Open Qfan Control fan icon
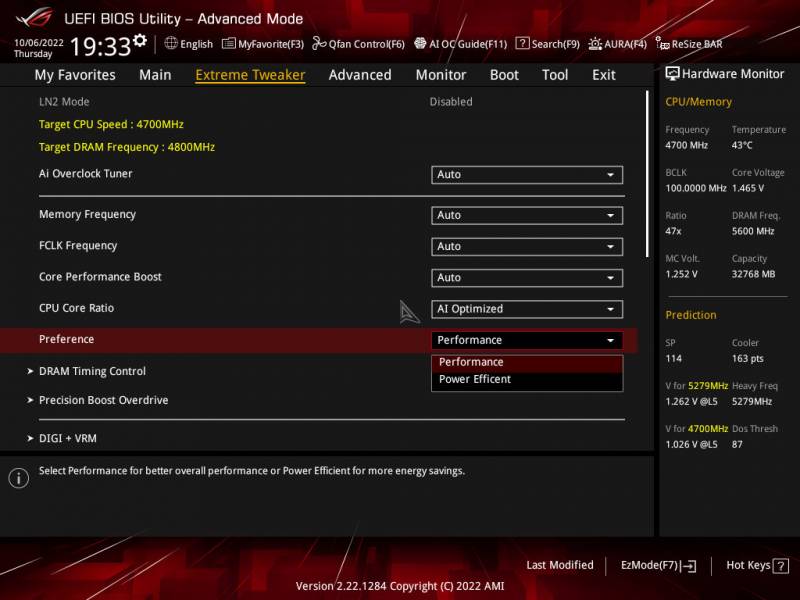 click(x=319, y=43)
